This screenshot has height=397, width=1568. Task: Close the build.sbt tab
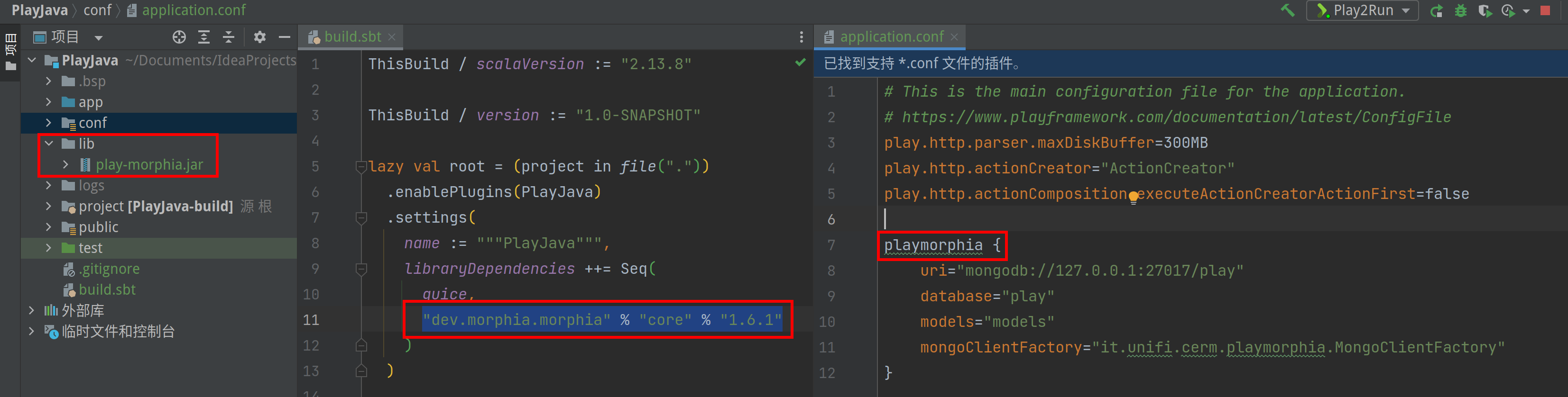pos(392,37)
